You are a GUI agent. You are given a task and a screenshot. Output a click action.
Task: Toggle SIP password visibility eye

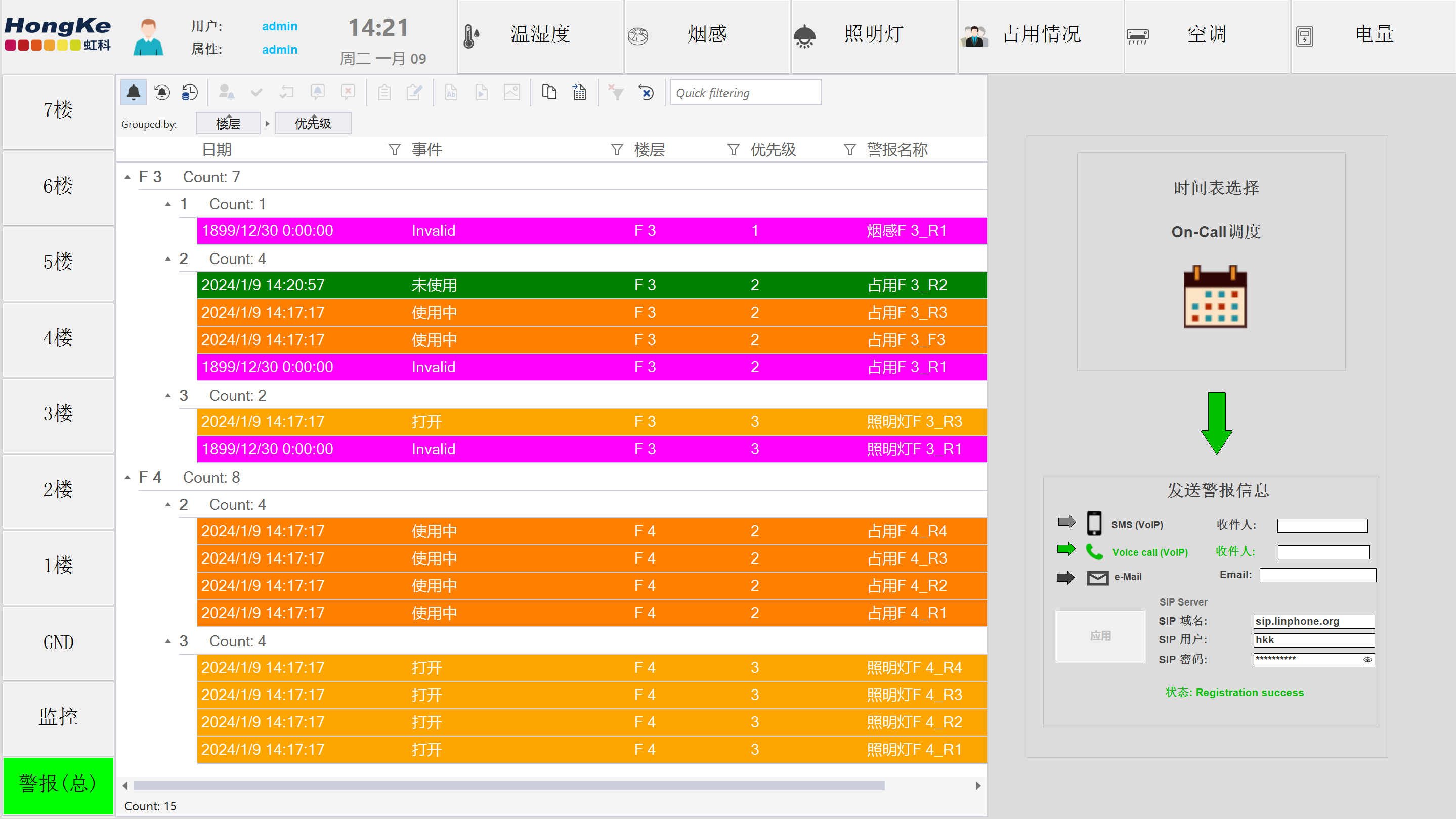coord(1367,659)
